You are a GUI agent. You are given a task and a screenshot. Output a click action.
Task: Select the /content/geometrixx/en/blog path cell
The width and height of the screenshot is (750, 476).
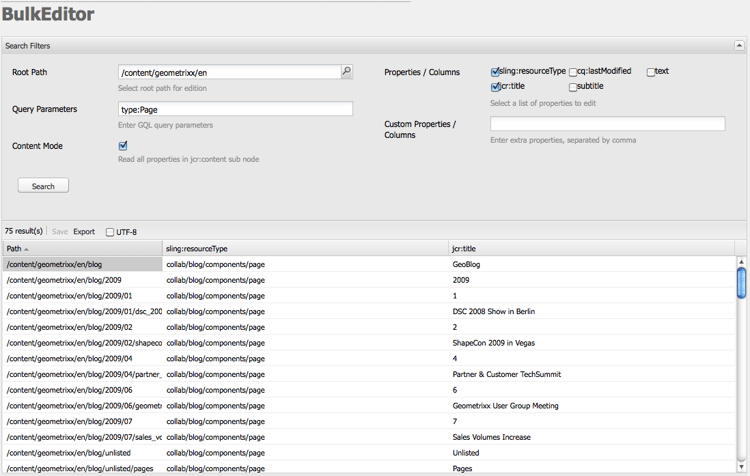tap(83, 264)
